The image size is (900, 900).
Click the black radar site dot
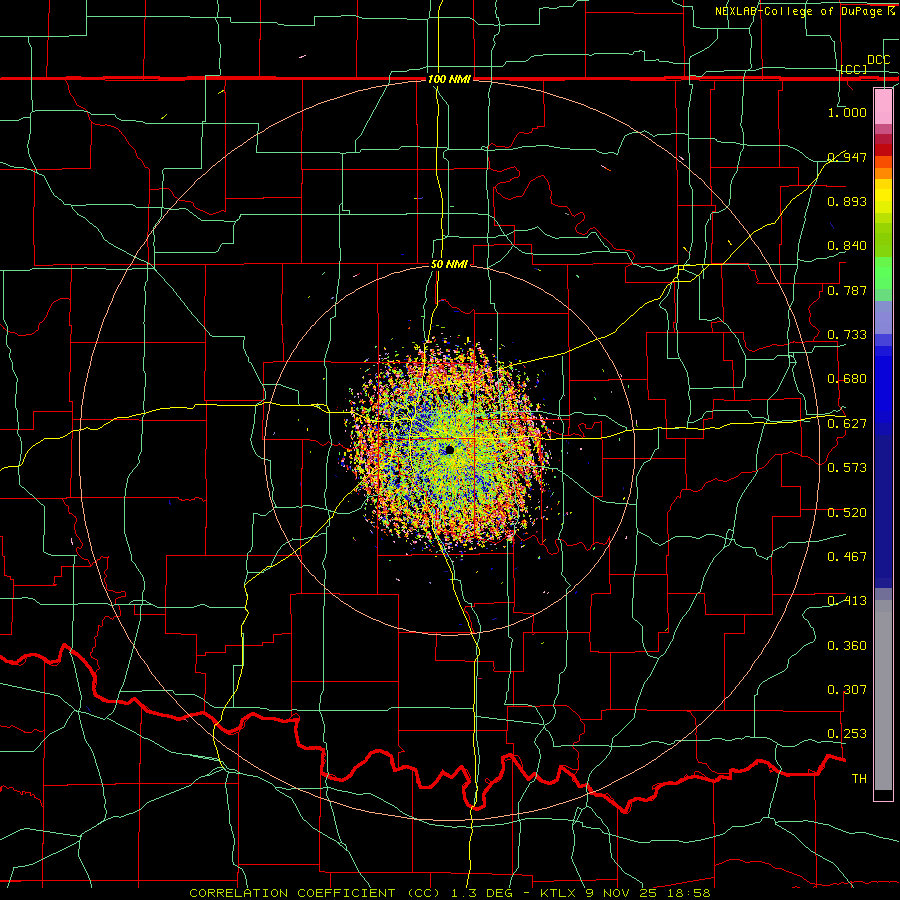449,450
